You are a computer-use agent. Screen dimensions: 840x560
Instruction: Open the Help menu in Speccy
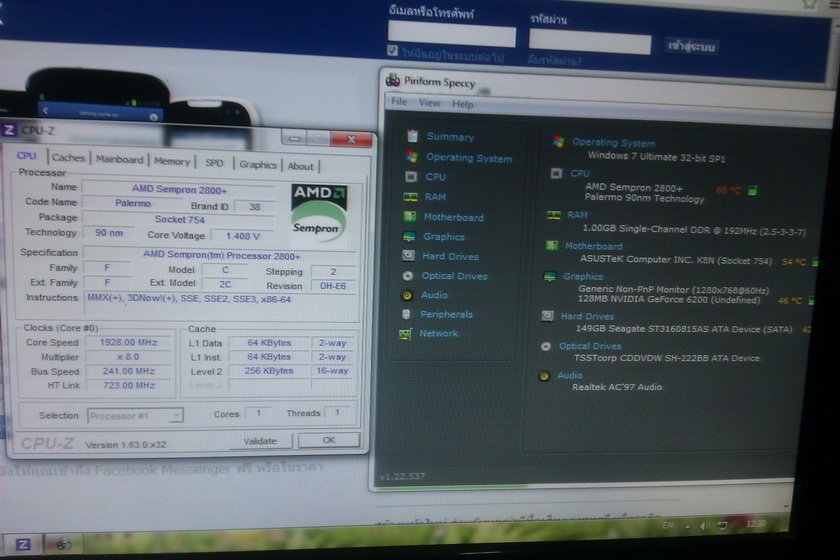462,104
